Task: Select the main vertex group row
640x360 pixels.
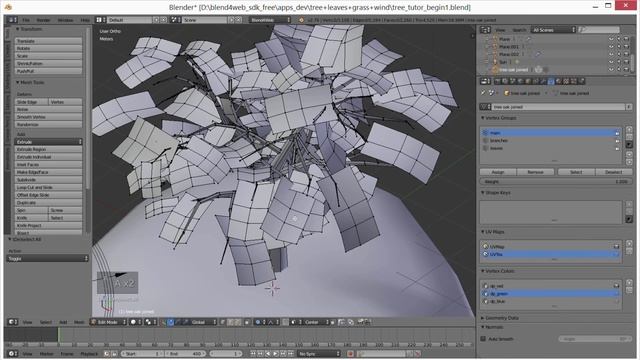Action: pyautogui.click(x=551, y=133)
